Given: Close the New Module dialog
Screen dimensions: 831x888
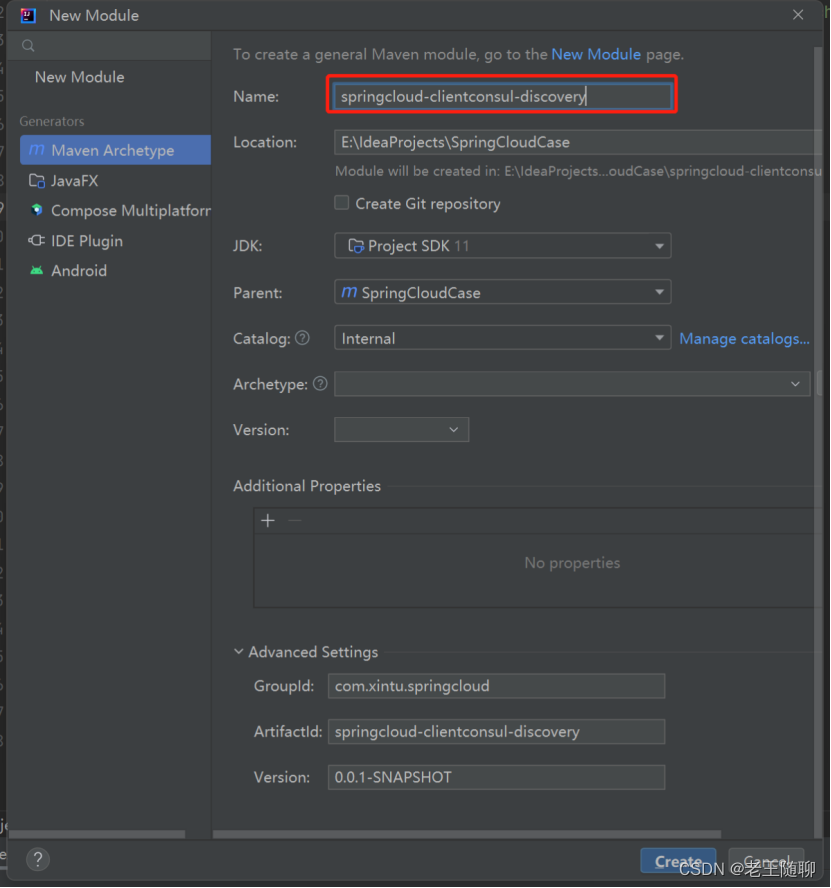Looking at the screenshot, I should (798, 15).
